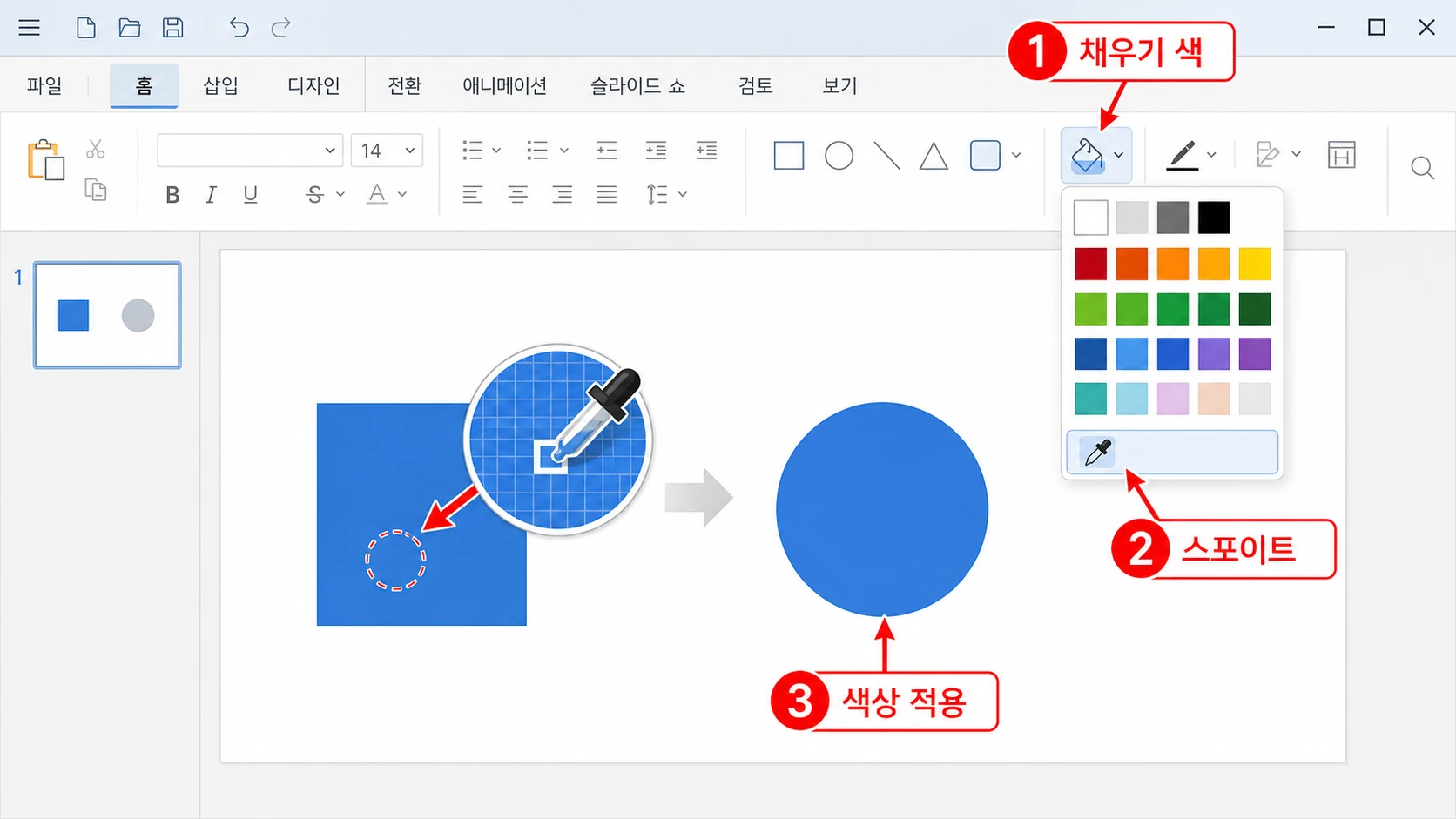This screenshot has width=1456, height=819.
Task: Choose the black color swatch
Action: (1214, 218)
